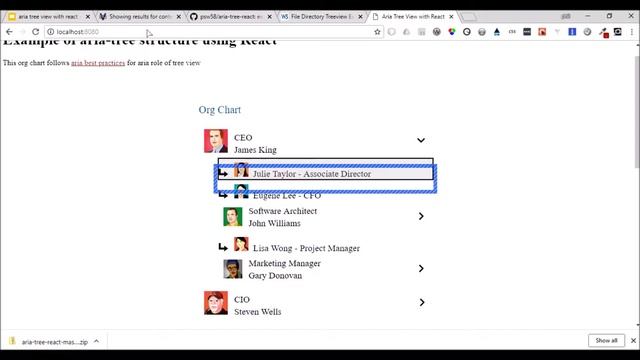
Task: Close the 'File Directory Treeview' tab
Action: coord(360,17)
